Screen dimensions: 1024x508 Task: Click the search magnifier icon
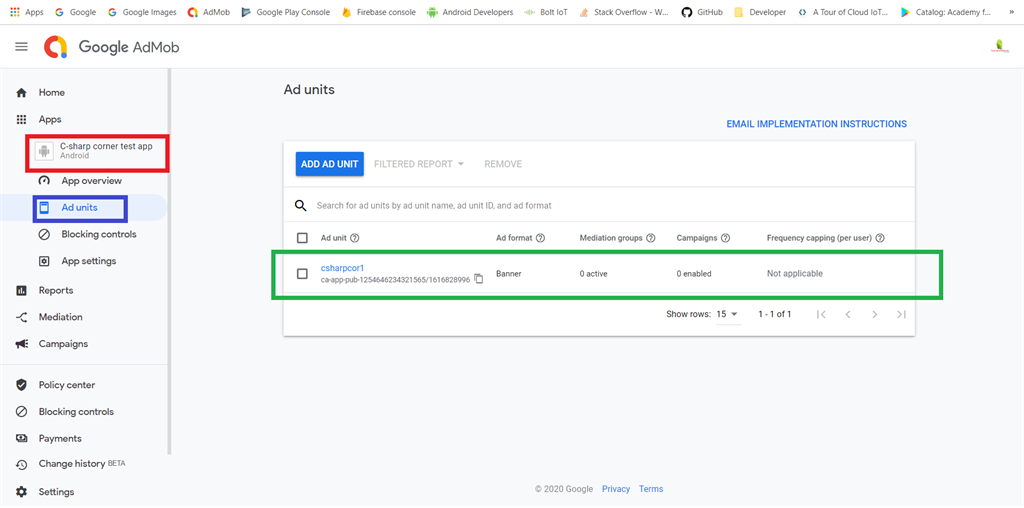coord(300,206)
